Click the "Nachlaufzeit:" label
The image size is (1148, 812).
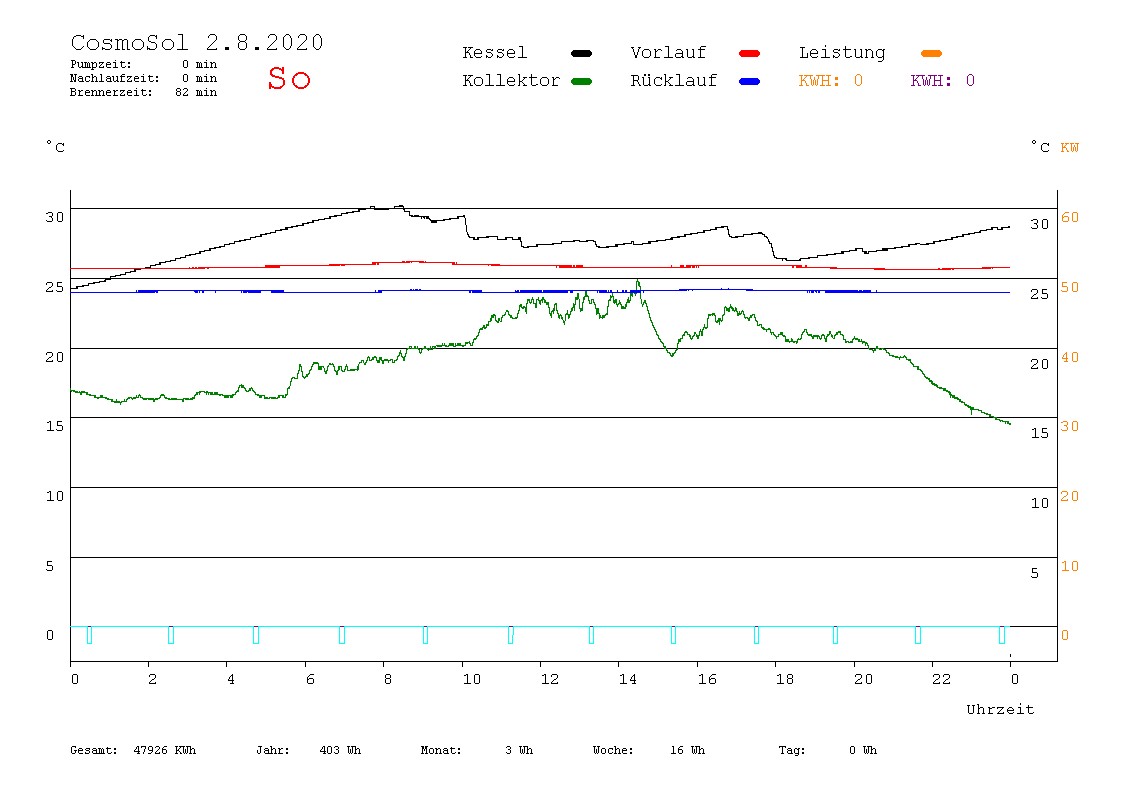114,78
